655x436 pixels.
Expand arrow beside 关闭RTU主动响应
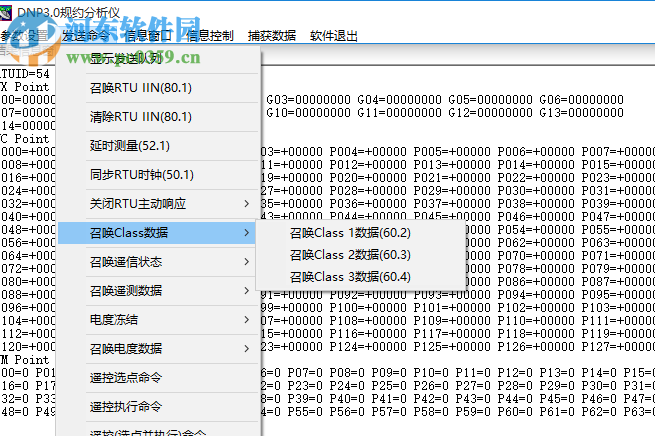[246, 204]
